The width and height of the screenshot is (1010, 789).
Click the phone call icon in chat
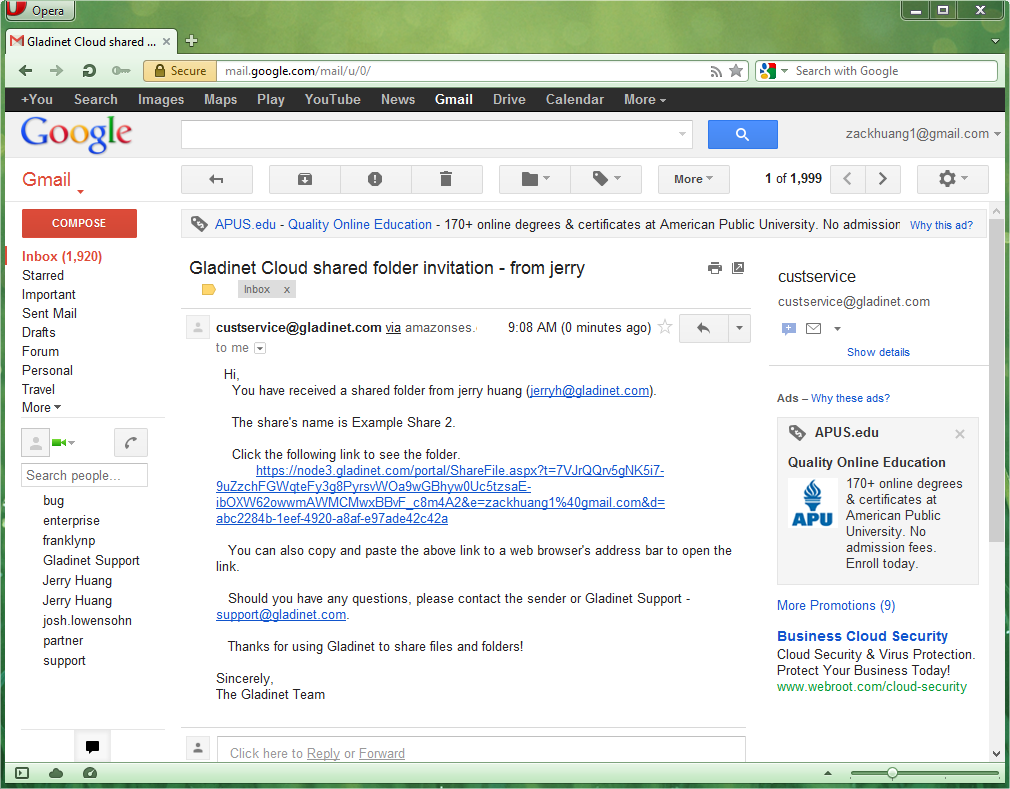[x=131, y=442]
